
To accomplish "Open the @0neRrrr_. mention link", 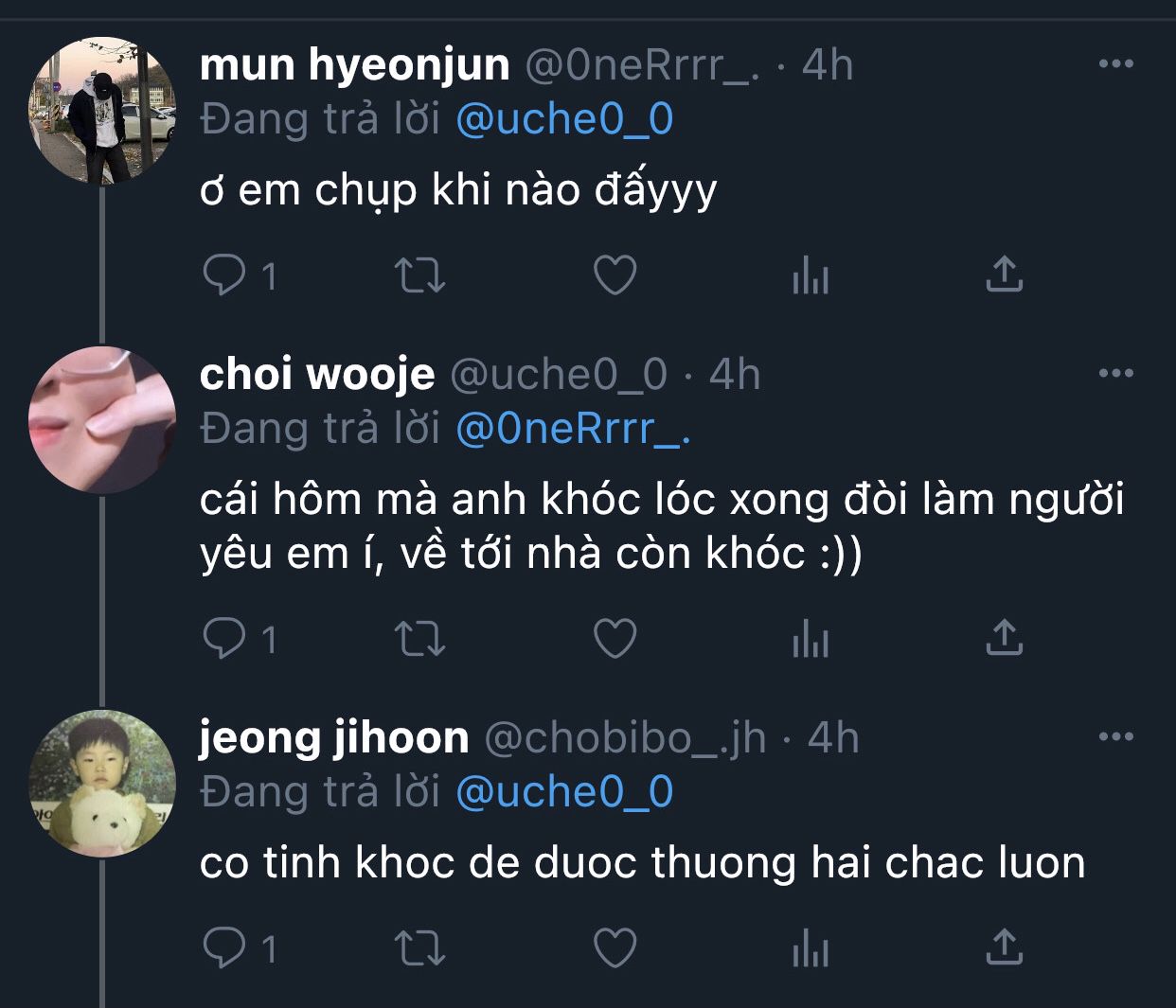I will [x=573, y=430].
